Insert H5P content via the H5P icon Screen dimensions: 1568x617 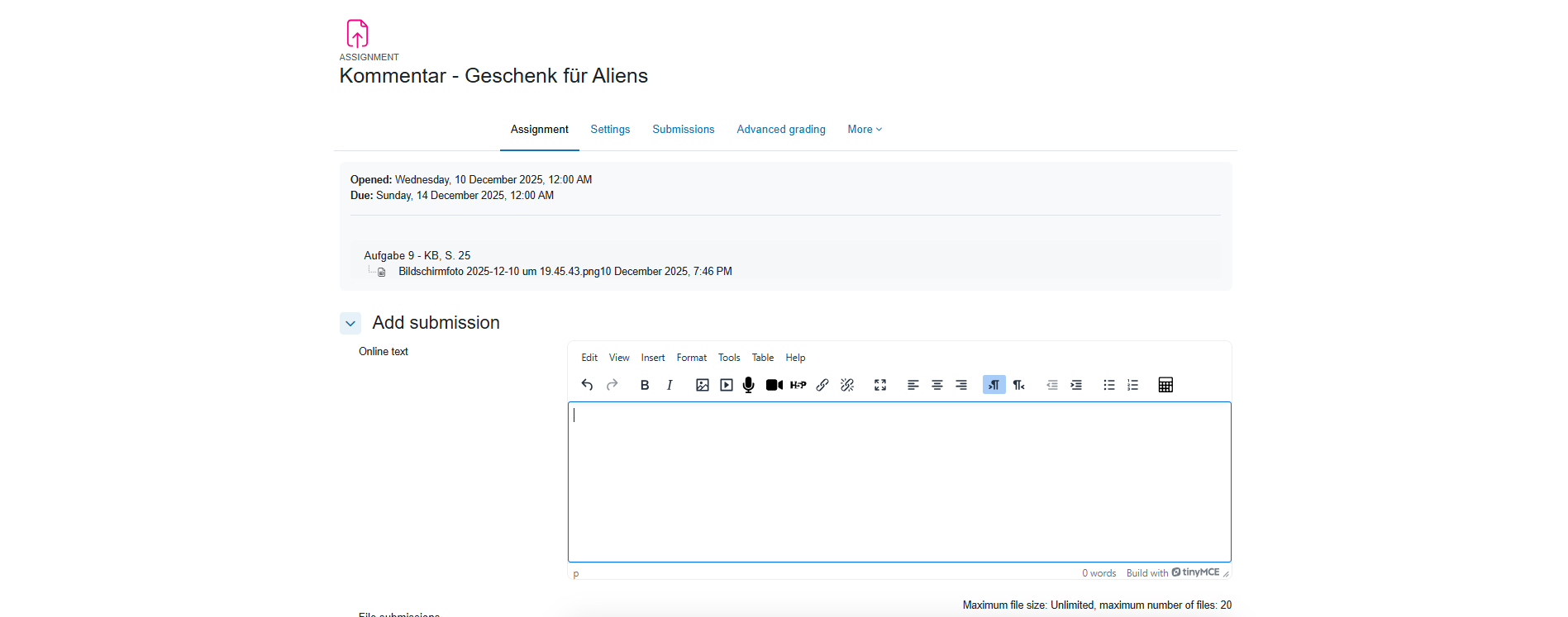[x=798, y=385]
